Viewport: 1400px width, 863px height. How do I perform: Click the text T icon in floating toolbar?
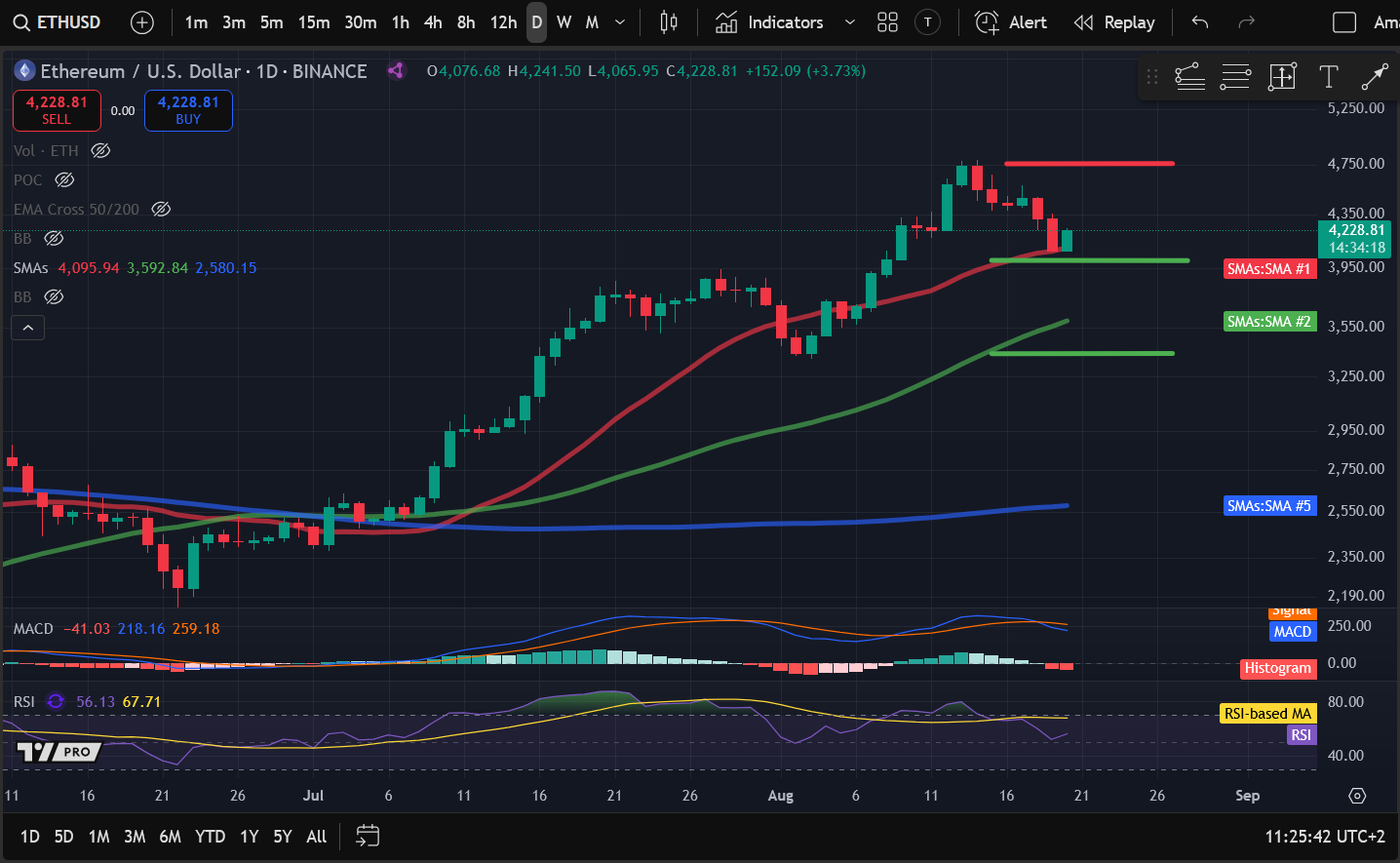1328,76
